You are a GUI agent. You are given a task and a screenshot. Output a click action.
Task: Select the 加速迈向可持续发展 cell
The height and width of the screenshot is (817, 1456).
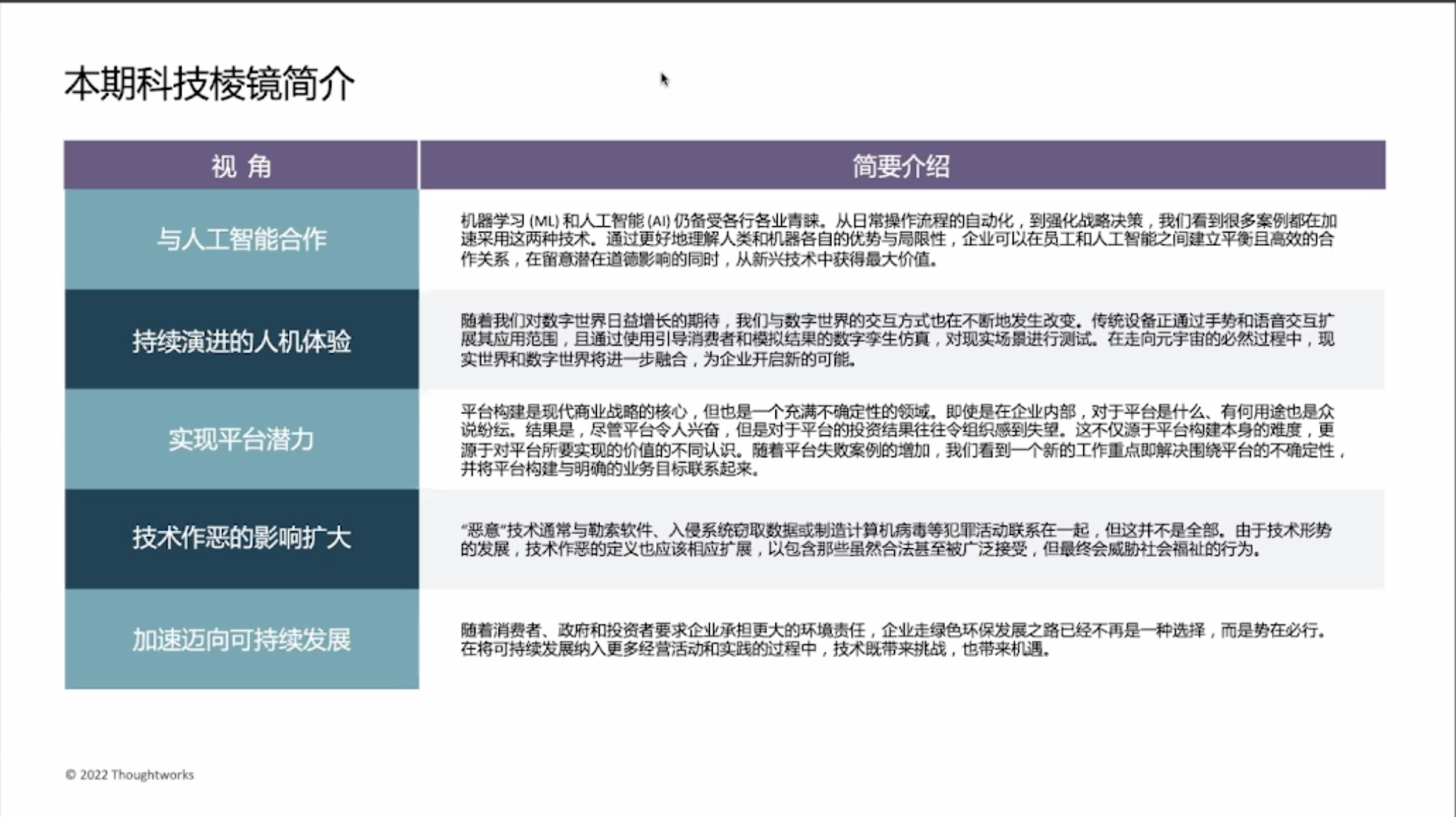(241, 639)
